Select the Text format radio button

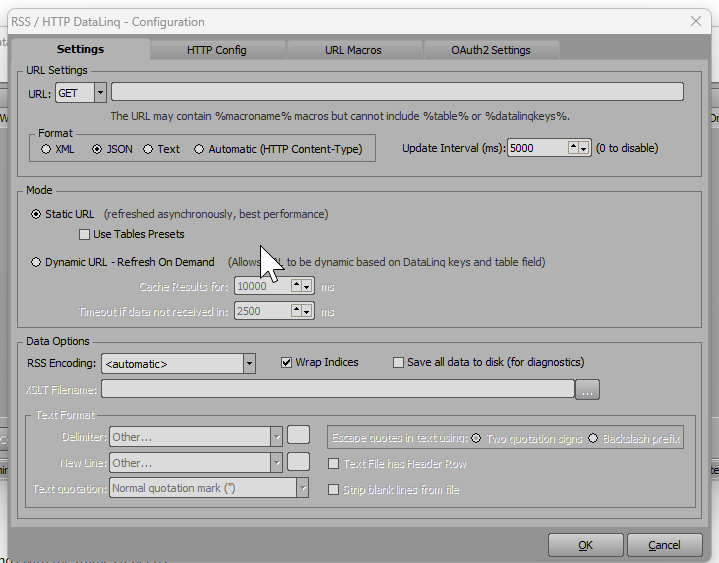(148, 149)
